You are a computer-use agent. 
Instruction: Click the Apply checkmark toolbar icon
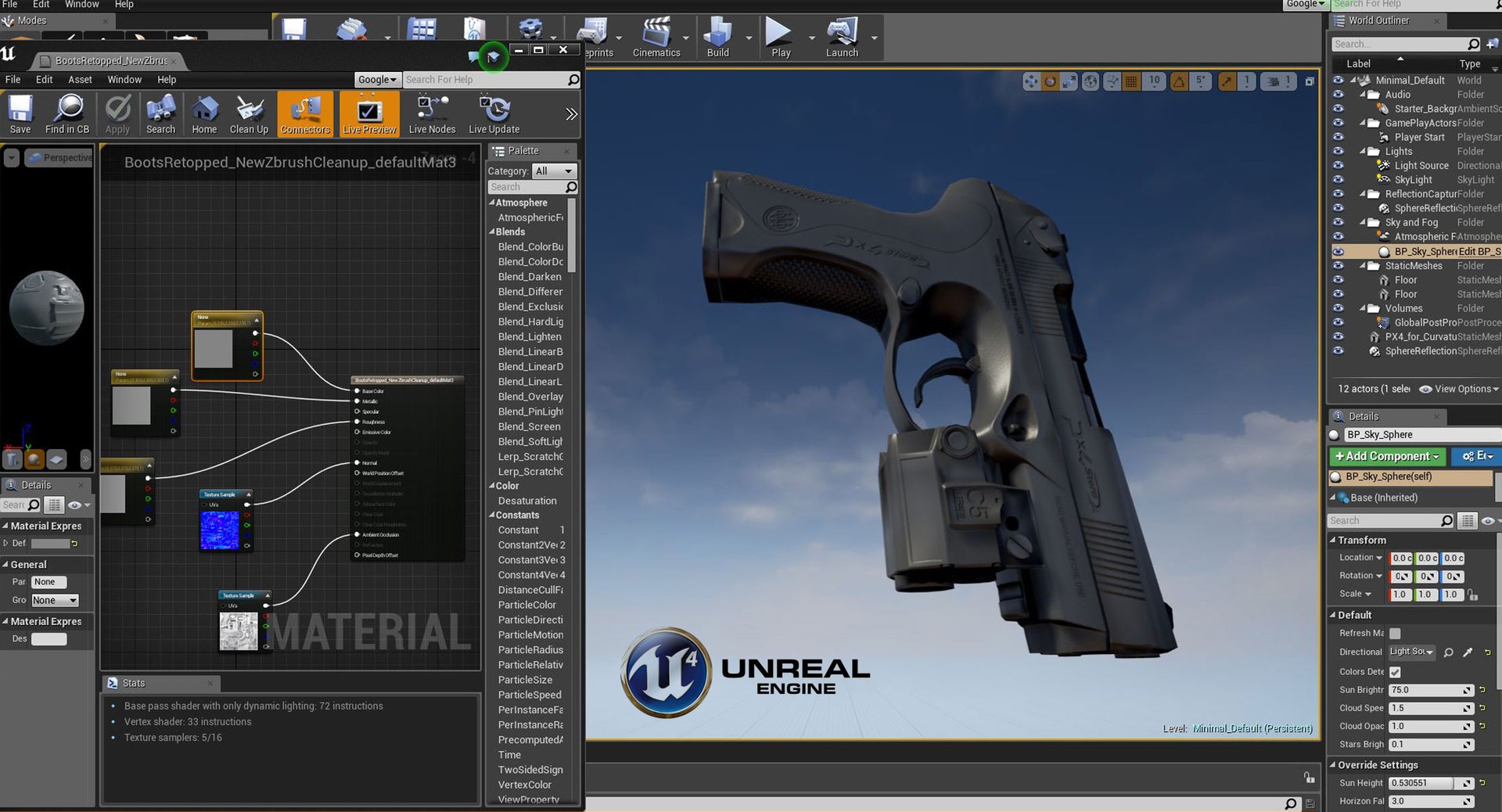[x=117, y=113]
